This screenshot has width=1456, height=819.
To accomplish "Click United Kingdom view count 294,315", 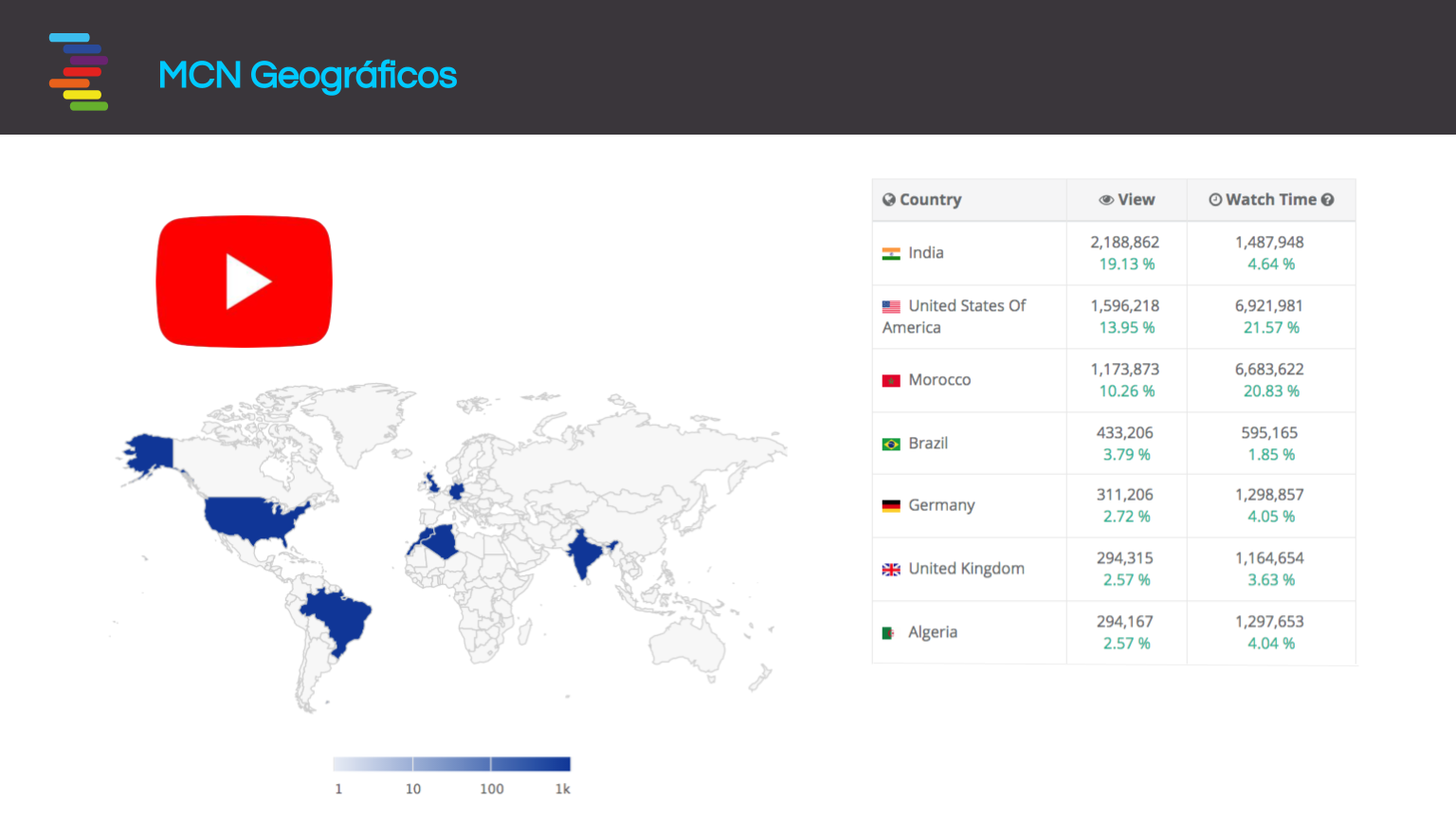I will pos(1125,558).
